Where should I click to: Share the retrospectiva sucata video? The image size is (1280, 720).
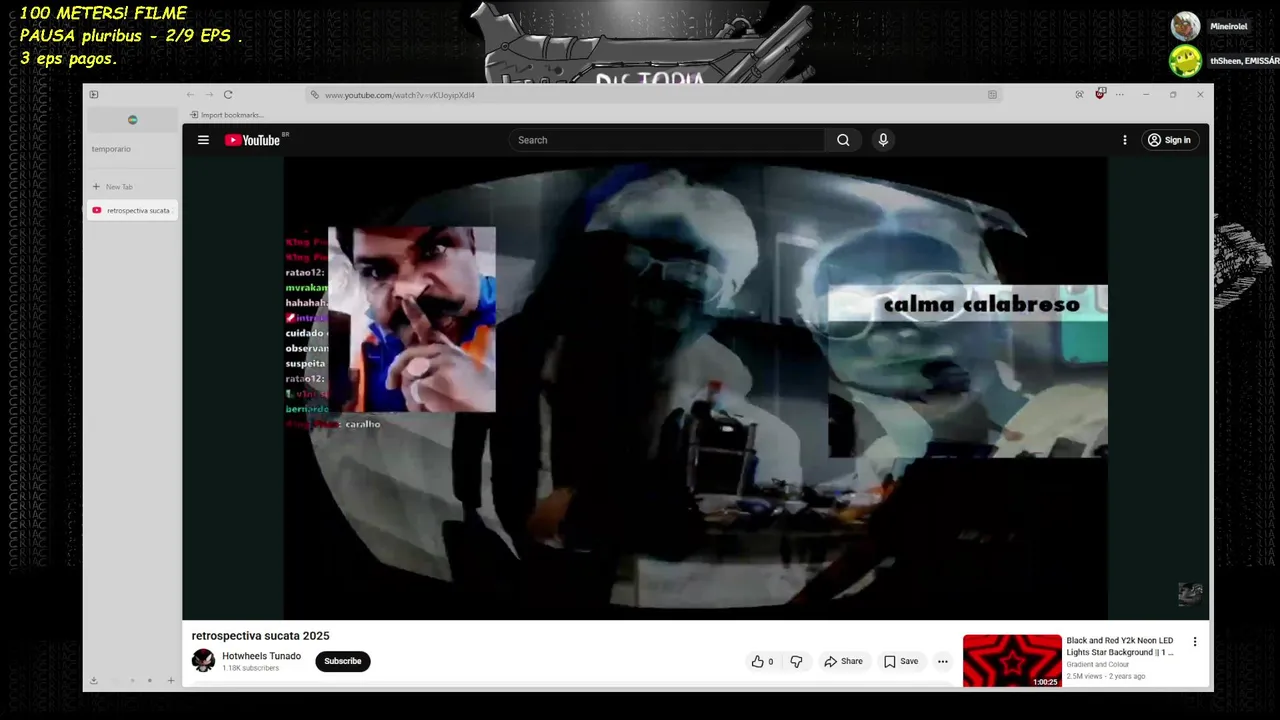click(x=843, y=661)
